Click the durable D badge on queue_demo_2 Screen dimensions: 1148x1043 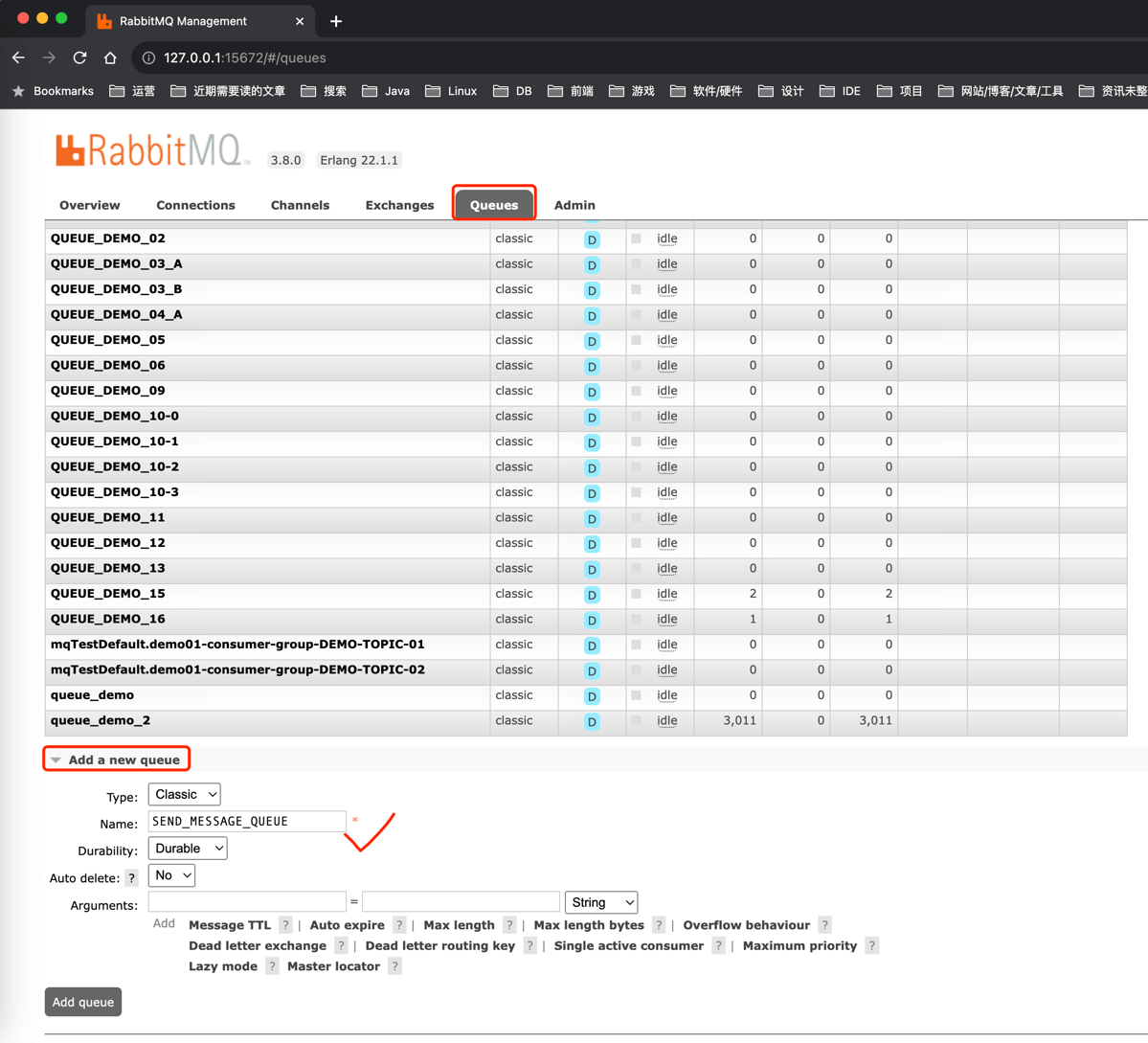(x=592, y=721)
